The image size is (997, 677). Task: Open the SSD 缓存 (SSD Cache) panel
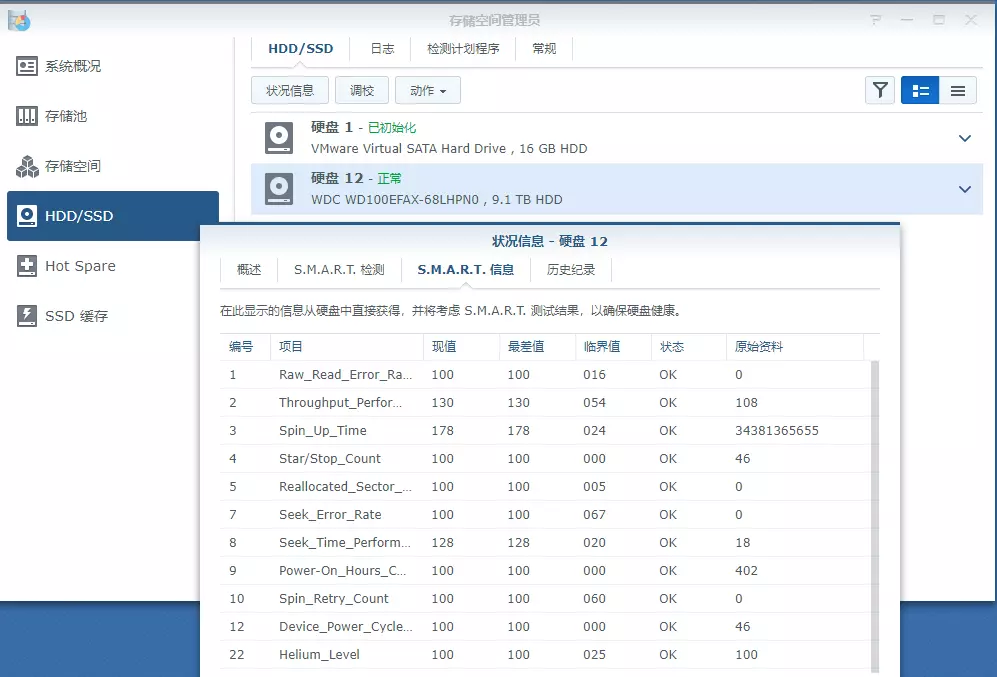pyautogui.click(x=75, y=316)
